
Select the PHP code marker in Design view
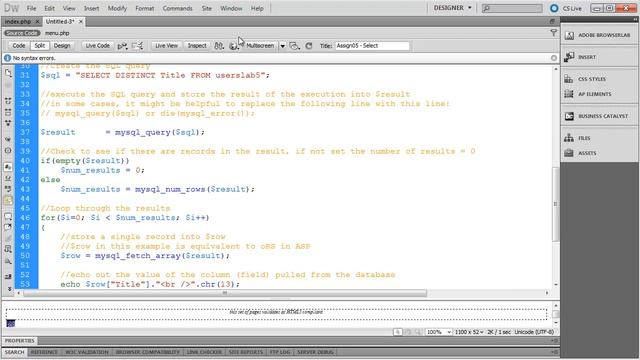(x=11, y=323)
